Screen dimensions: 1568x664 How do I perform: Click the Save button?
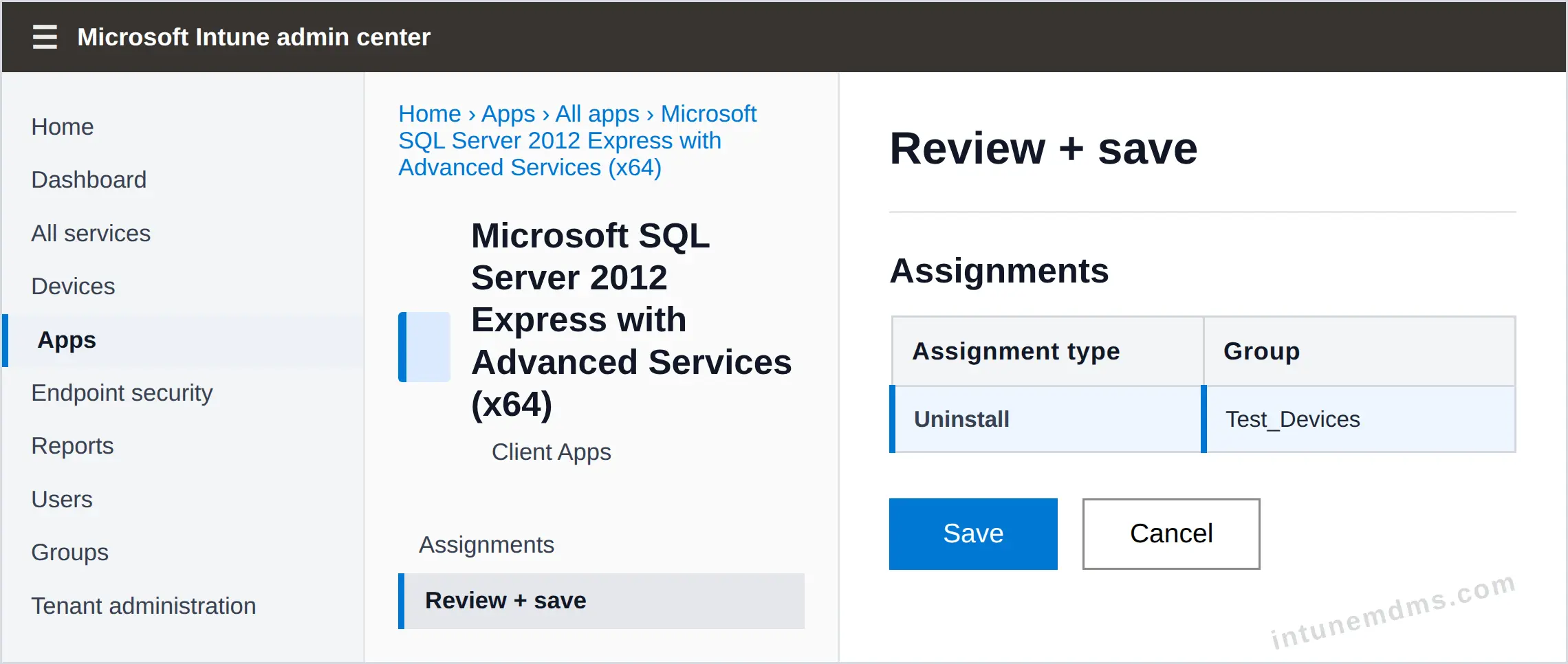pyautogui.click(x=973, y=534)
